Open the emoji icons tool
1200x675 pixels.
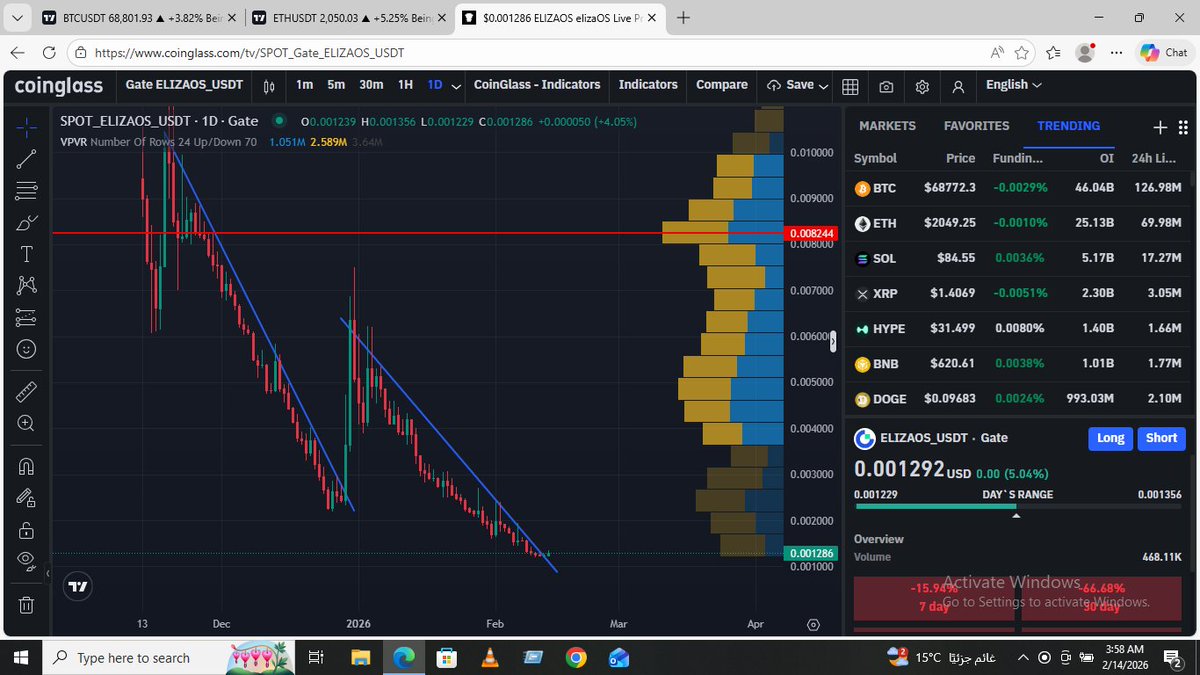[27, 349]
